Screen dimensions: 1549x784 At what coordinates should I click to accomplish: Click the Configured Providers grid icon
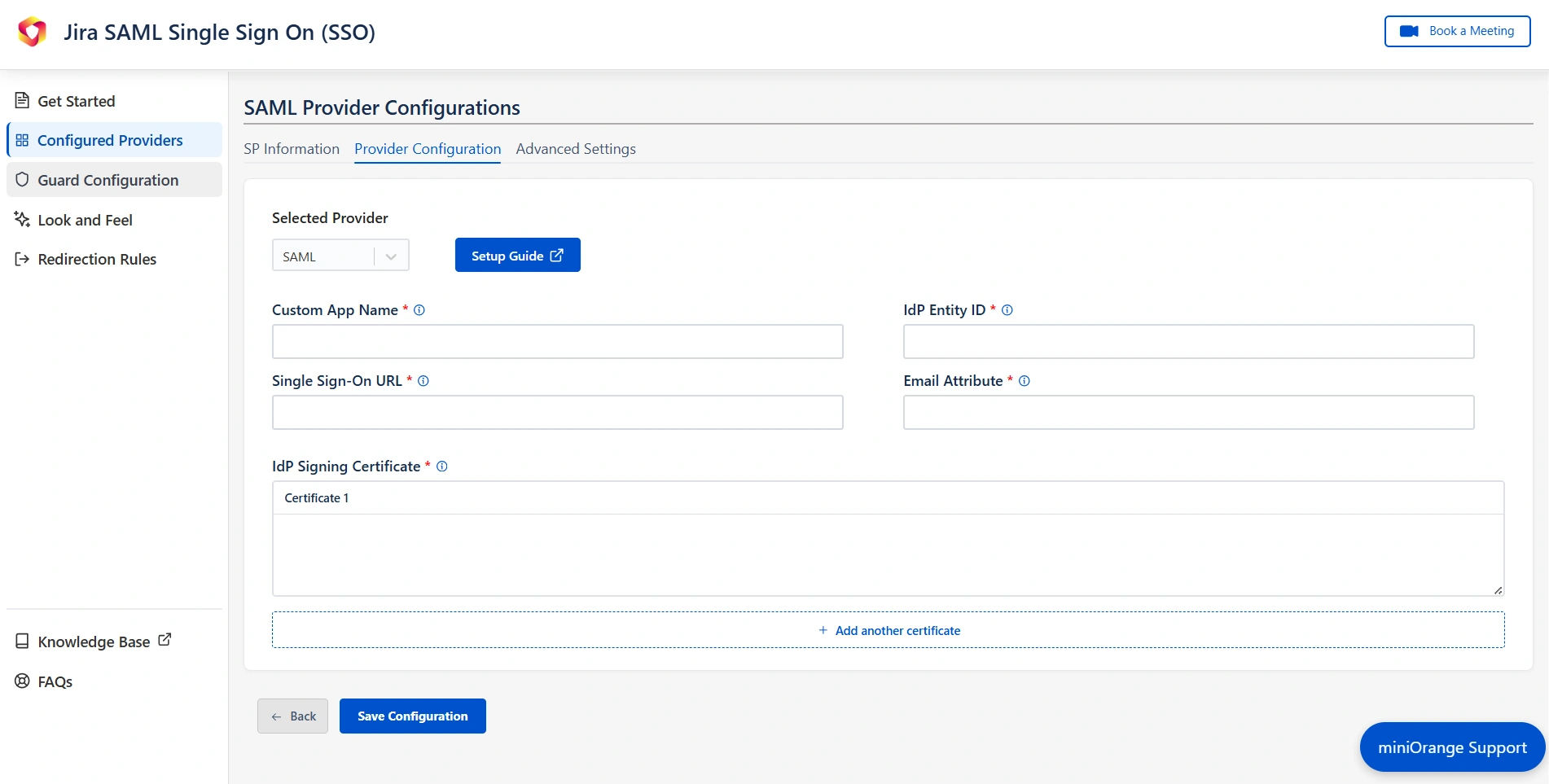pyautogui.click(x=22, y=140)
